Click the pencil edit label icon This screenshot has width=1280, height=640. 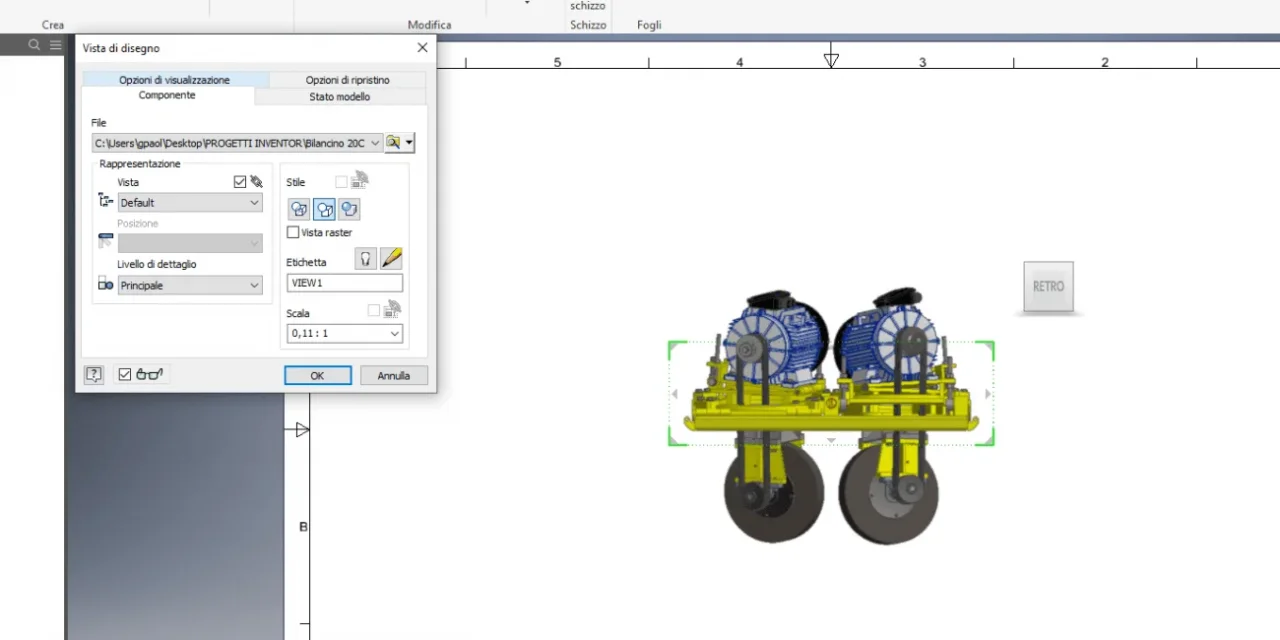pyautogui.click(x=391, y=259)
